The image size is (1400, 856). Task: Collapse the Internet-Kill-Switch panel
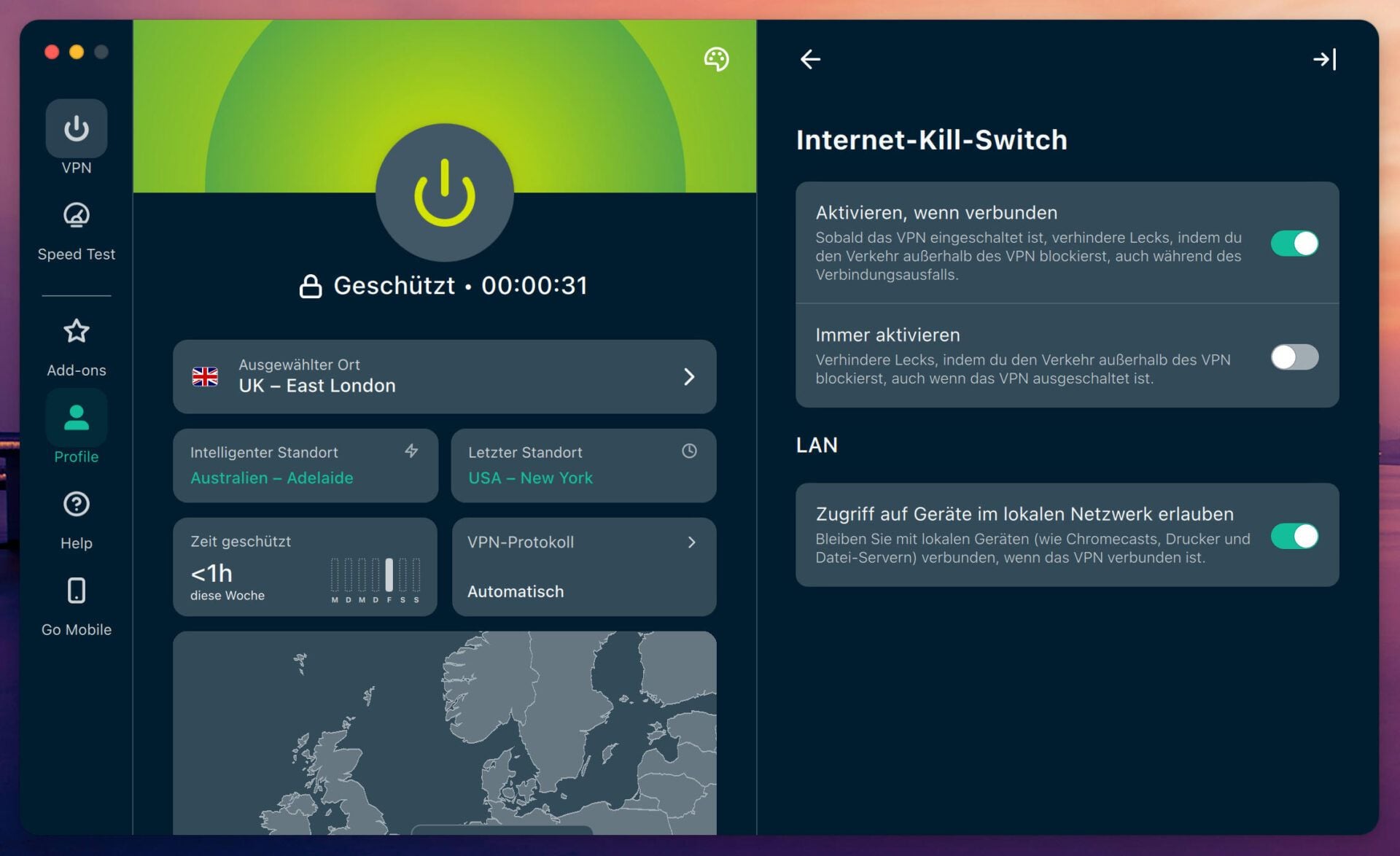(x=1325, y=59)
